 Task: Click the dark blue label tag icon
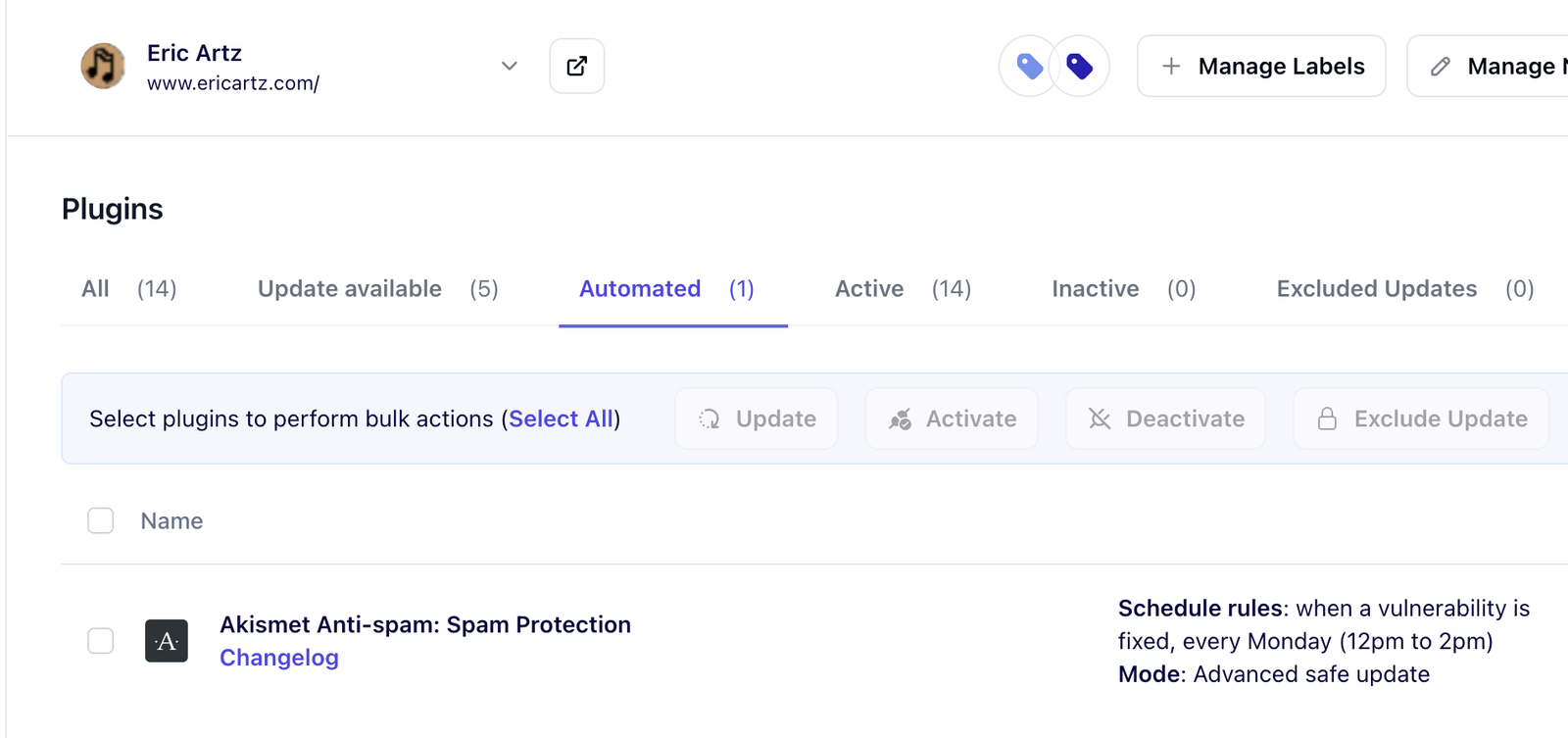pyautogui.click(x=1080, y=66)
